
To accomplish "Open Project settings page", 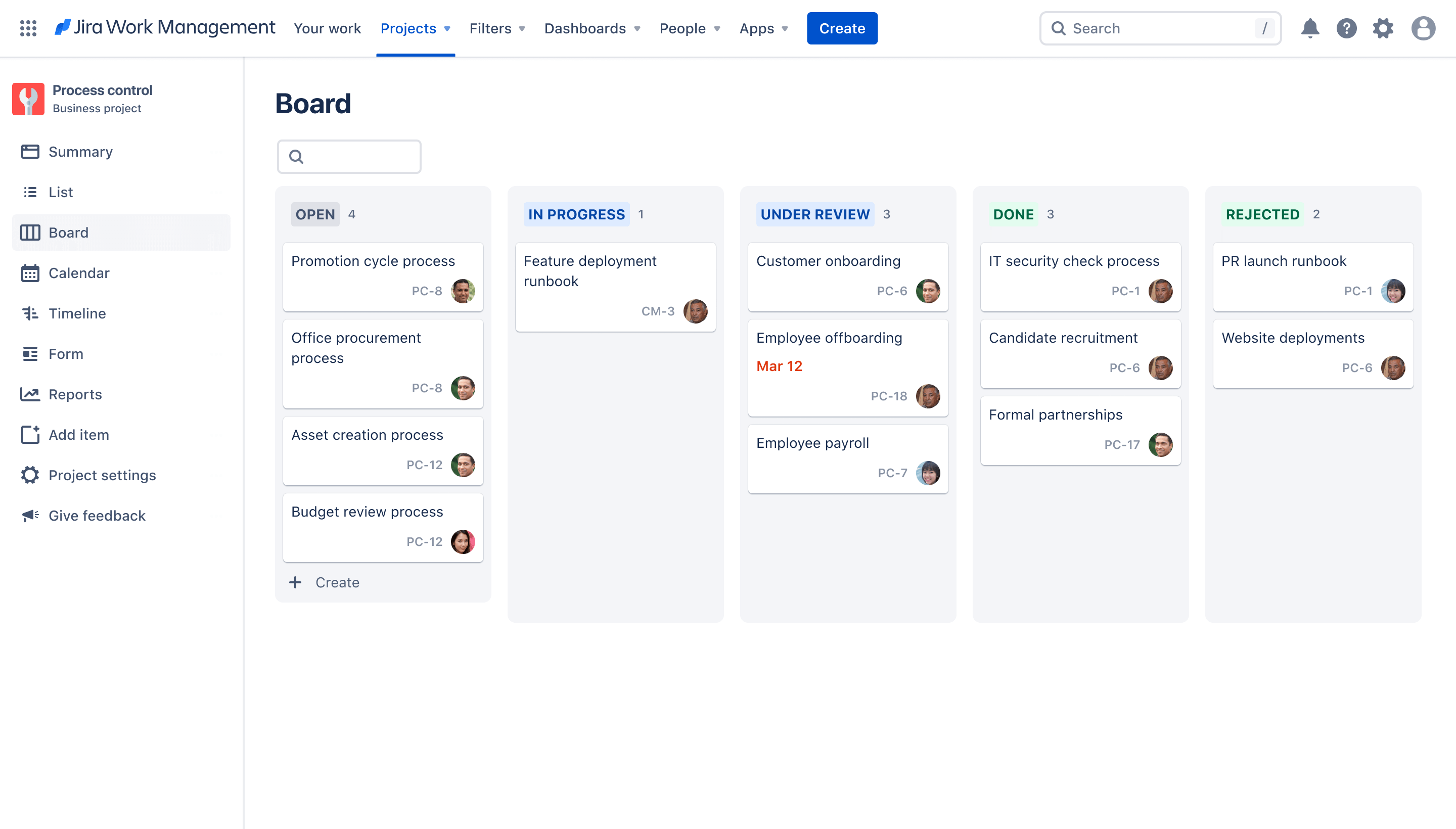I will 102,475.
